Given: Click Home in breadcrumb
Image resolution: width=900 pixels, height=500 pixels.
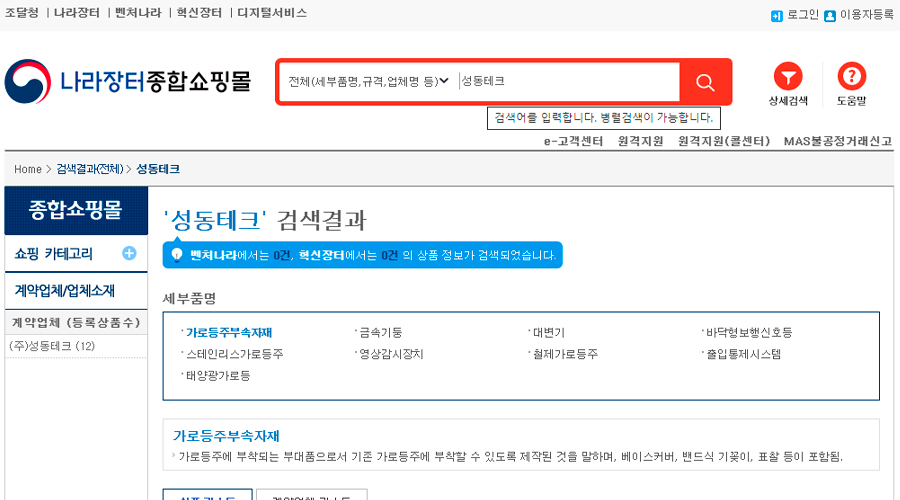Looking at the screenshot, I should [28, 169].
